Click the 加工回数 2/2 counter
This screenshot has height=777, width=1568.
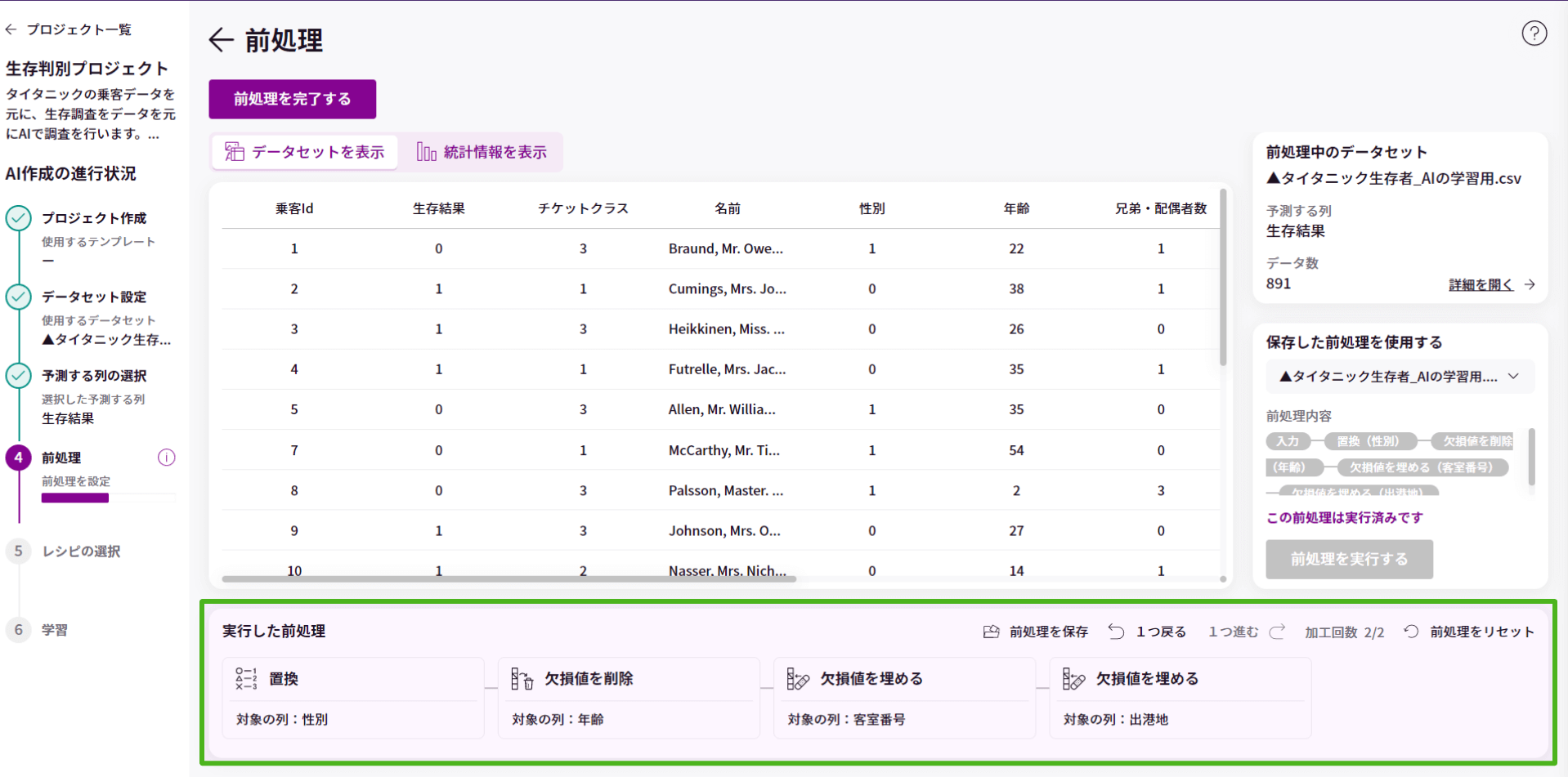click(1345, 632)
